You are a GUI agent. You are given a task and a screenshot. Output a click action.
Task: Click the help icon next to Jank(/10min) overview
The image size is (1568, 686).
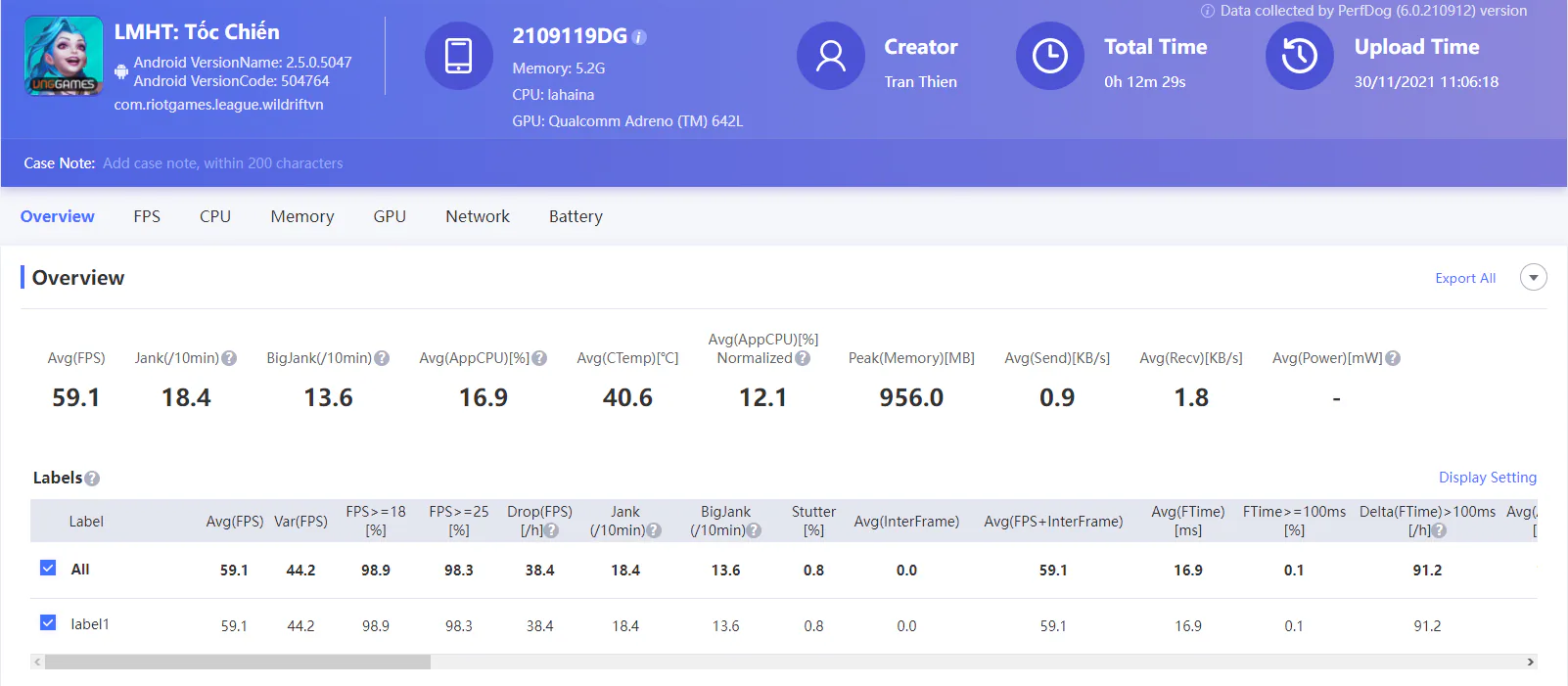pos(229,358)
